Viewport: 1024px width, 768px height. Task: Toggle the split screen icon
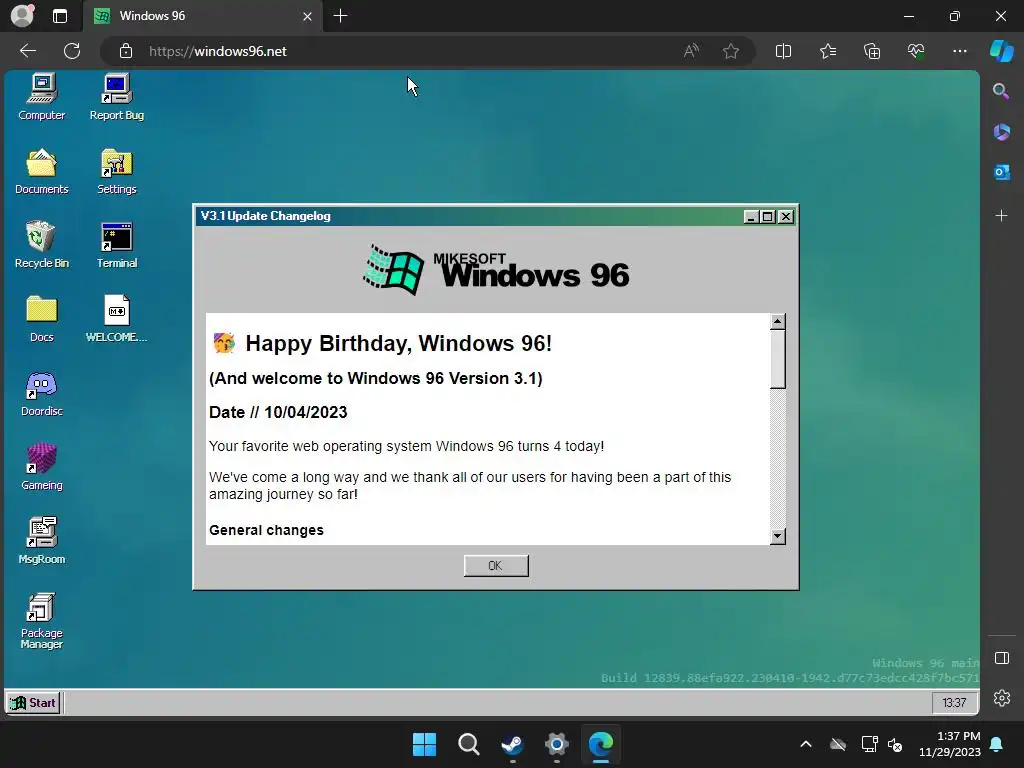783,51
